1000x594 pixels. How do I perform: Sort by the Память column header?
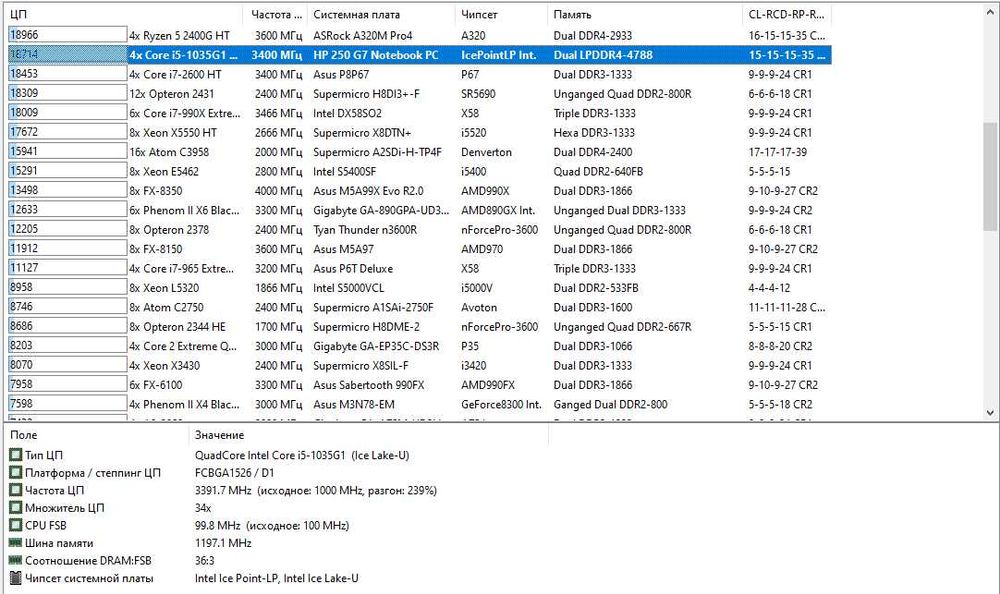[645, 14]
